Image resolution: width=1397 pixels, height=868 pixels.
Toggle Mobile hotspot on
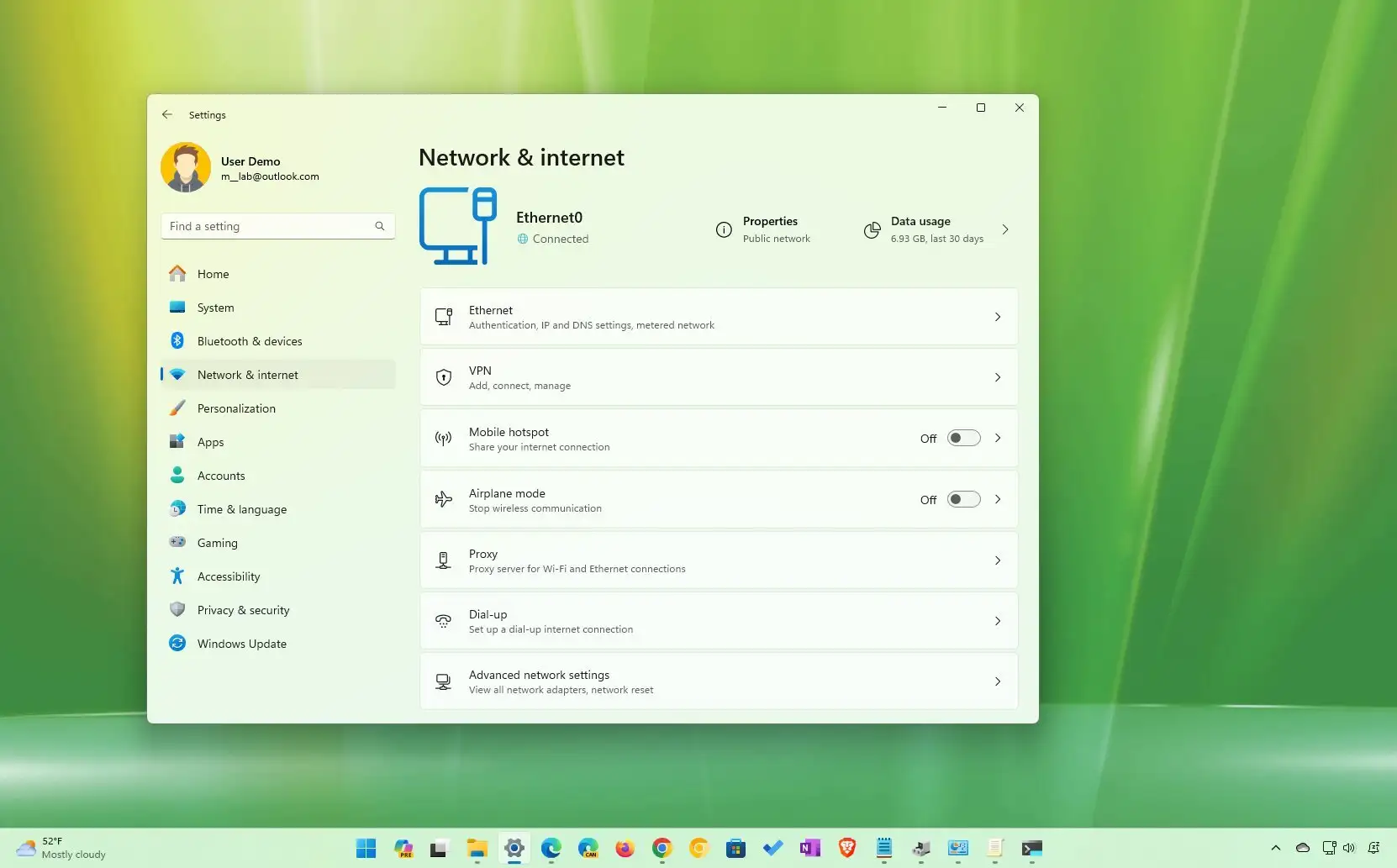click(963, 438)
